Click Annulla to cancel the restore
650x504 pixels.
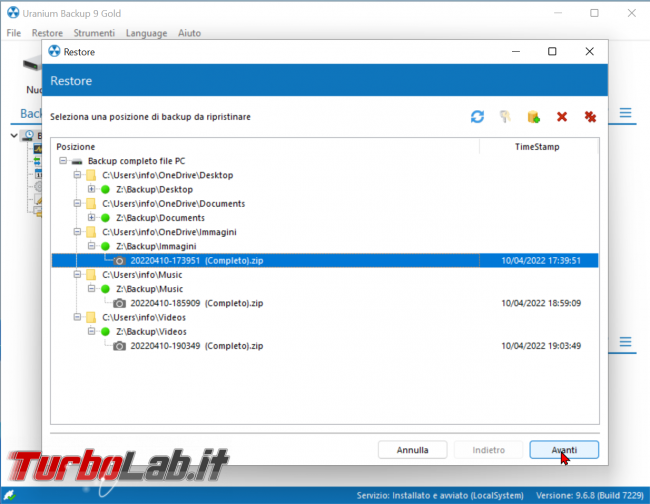[412, 450]
